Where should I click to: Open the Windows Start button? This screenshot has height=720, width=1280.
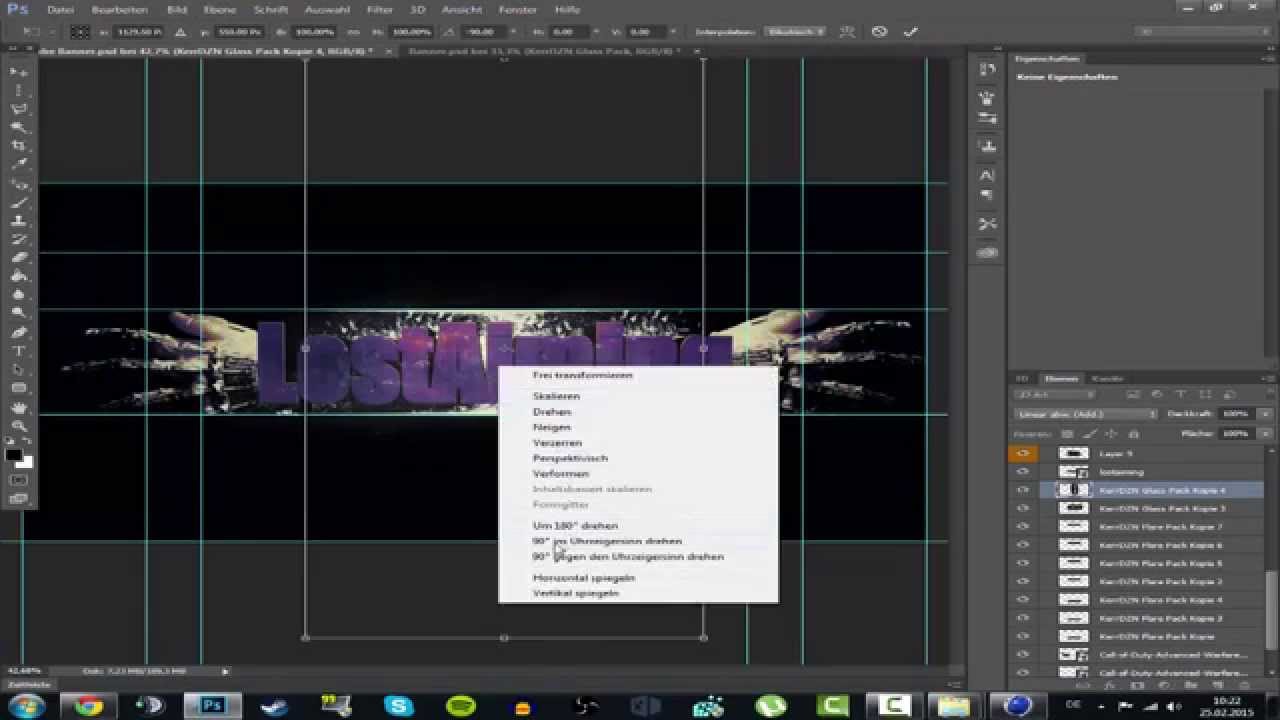click(26, 706)
